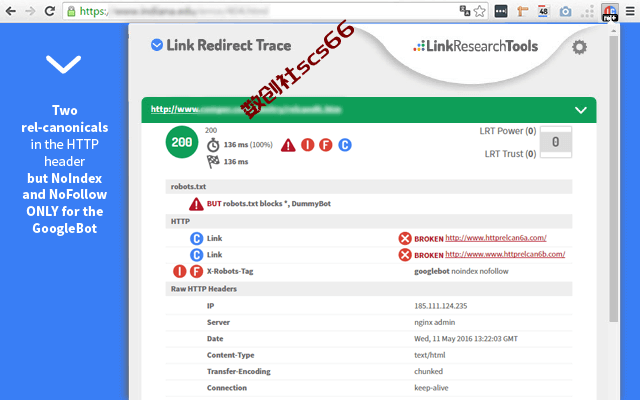Open broken link http://www.www.httprelcan6b.com/
The height and width of the screenshot is (400, 640).
pyautogui.click(x=505, y=254)
